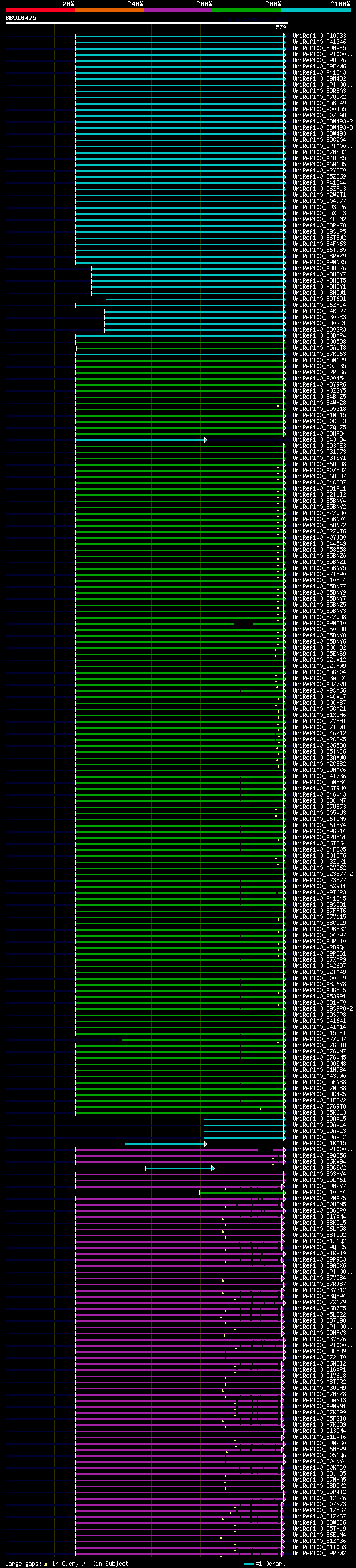Select hit label UniRef100_P21890
Screen dimensions: 356x1568
(319, 574)
